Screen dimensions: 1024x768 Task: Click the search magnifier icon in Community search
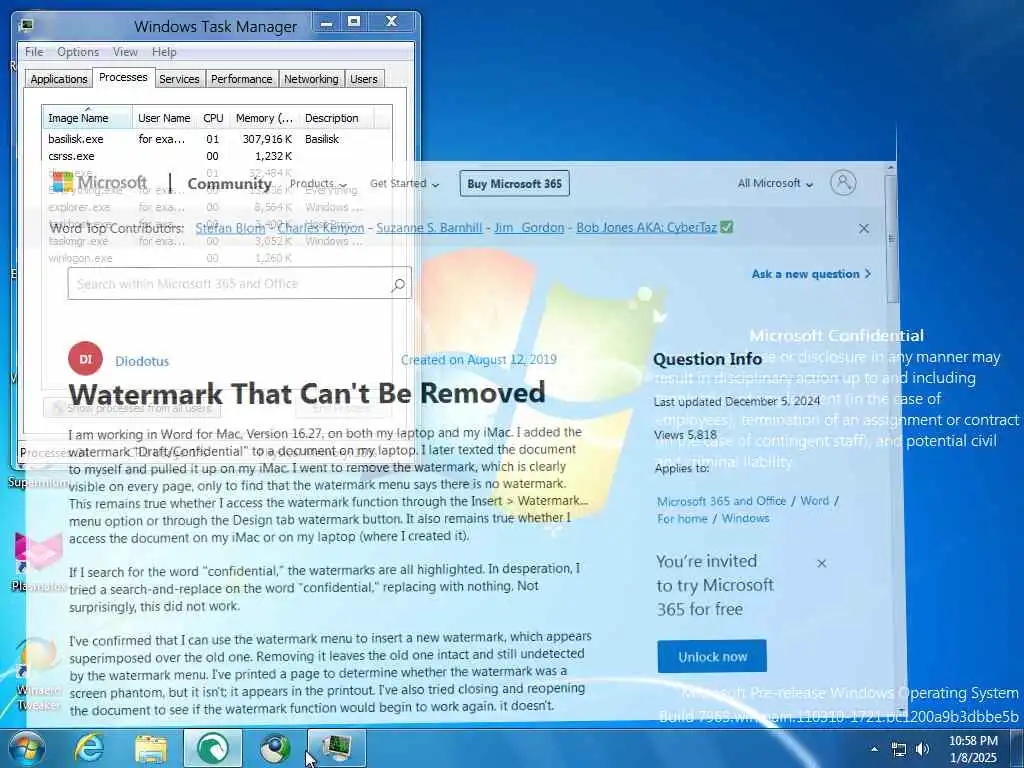(398, 284)
